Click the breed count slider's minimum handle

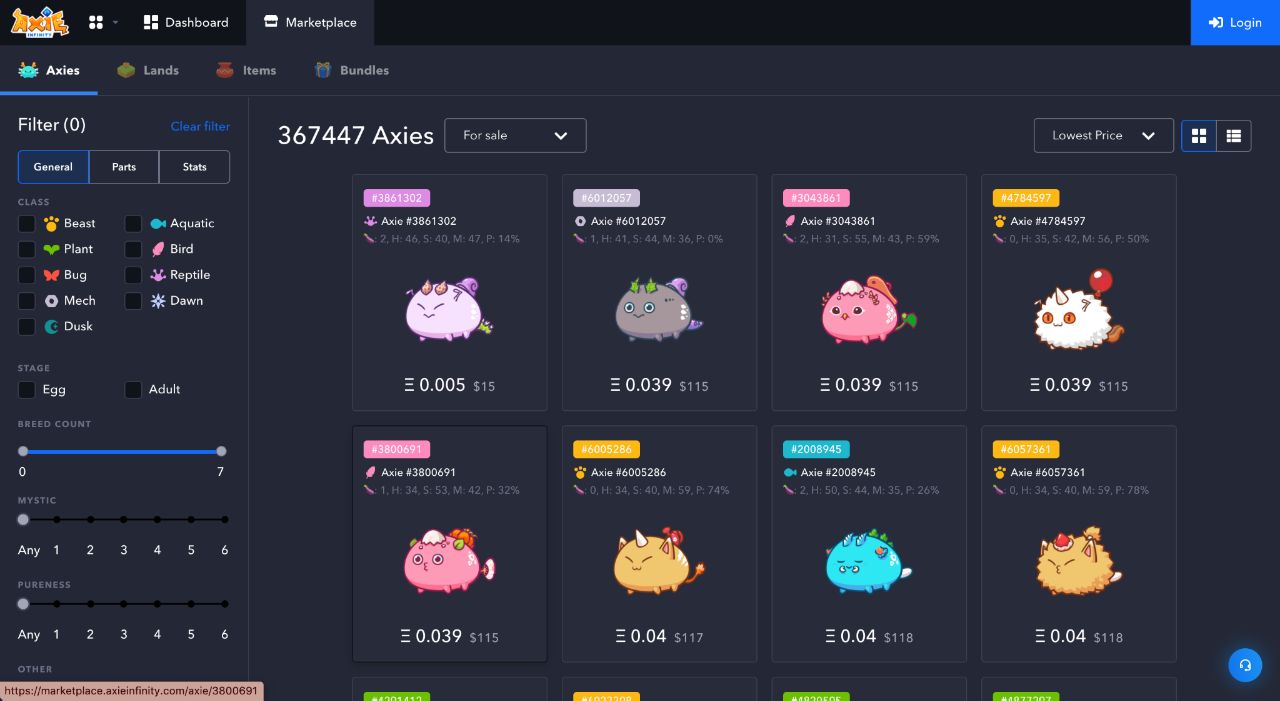point(23,451)
